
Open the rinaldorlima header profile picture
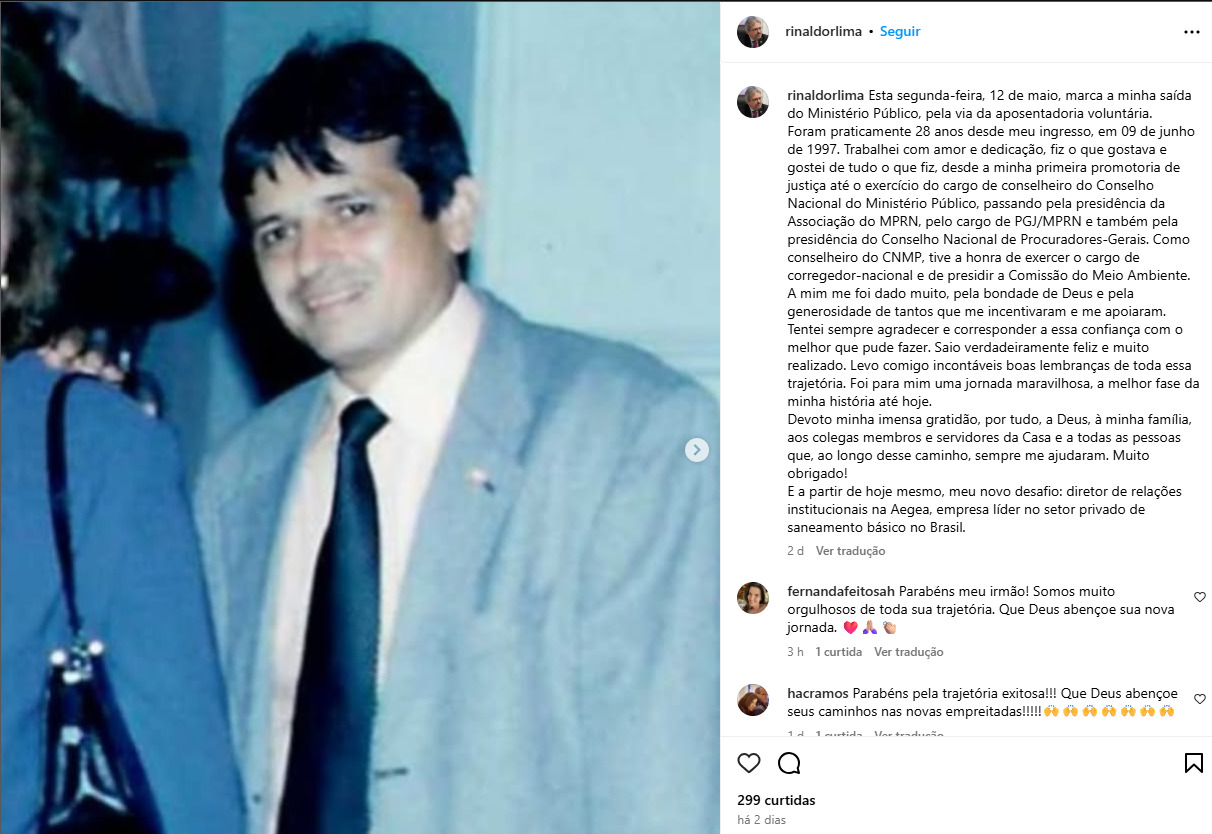[x=753, y=32]
